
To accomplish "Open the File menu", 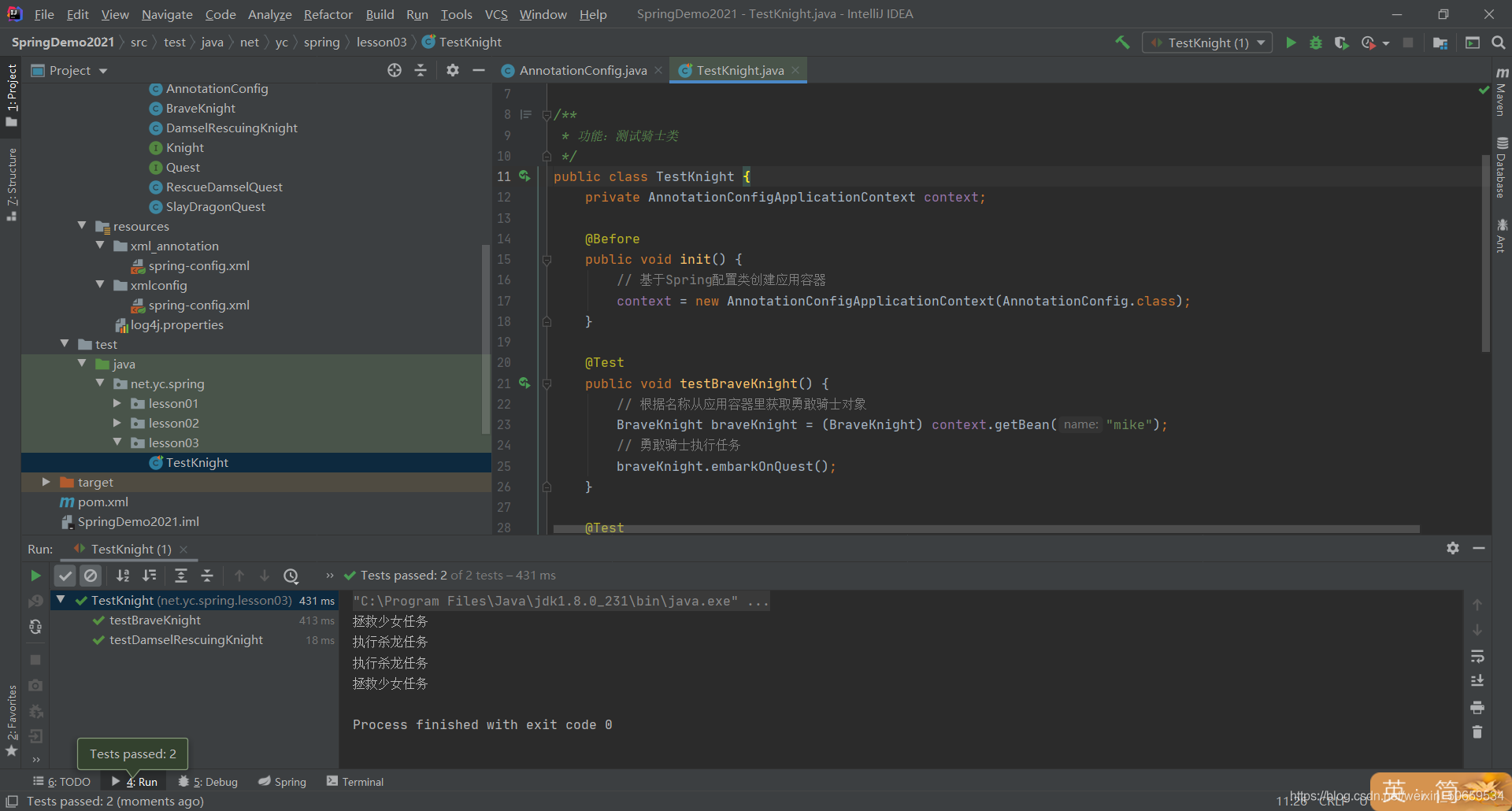I will [44, 14].
